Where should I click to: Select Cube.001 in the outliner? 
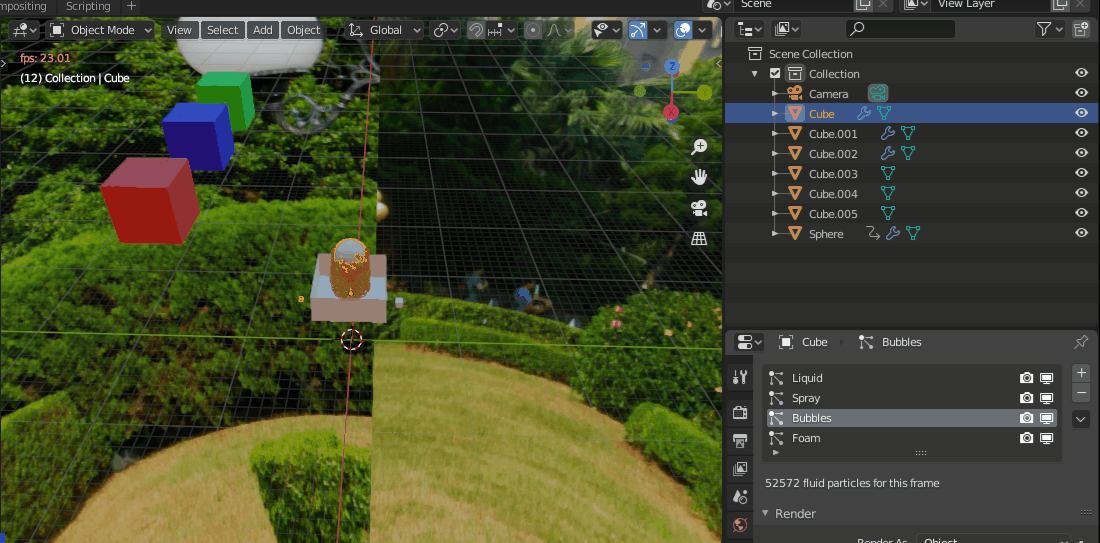833,133
